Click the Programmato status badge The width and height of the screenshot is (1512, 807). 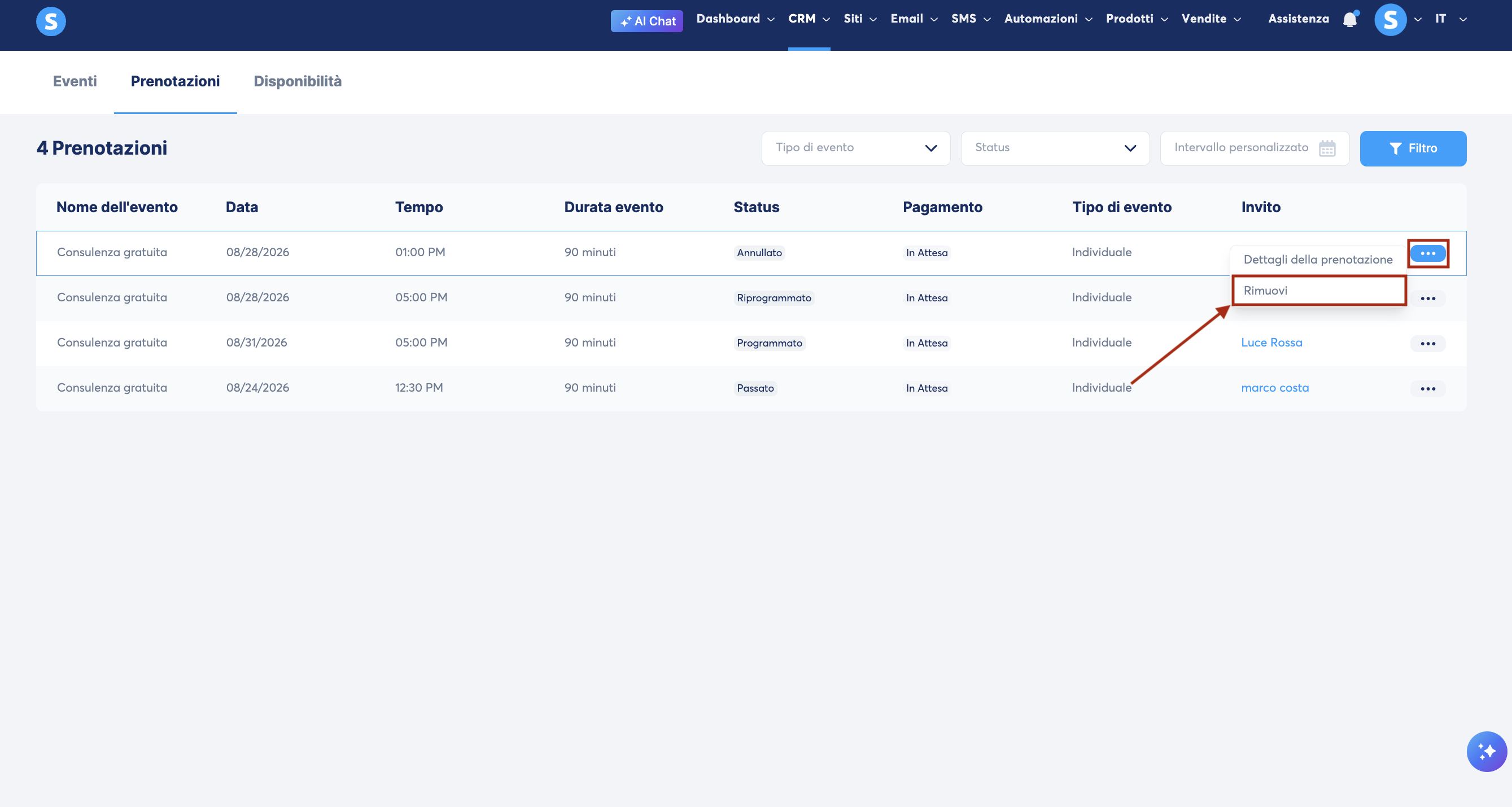[x=770, y=343]
